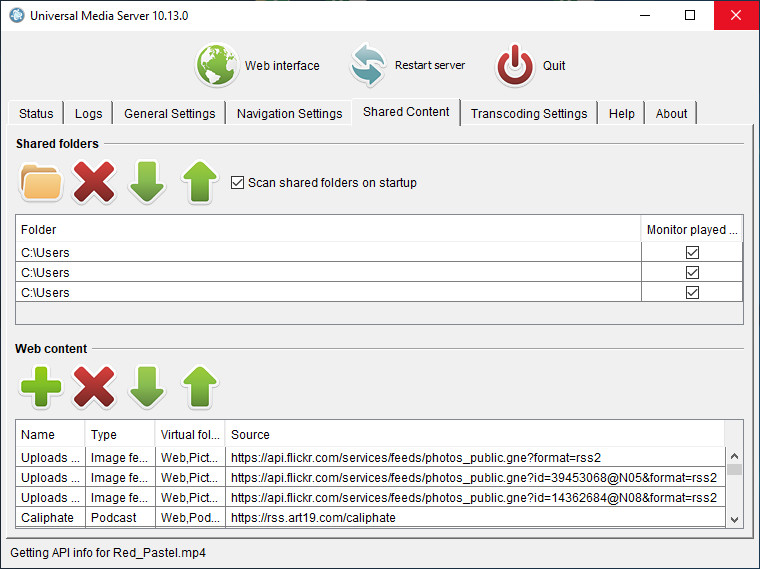The width and height of the screenshot is (760, 569).
Task: Sort web content by Source column header
Action: [x=474, y=435]
